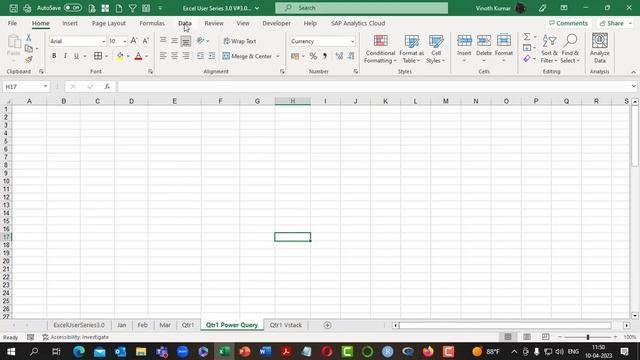Click the Align Right icon

click(x=186, y=56)
